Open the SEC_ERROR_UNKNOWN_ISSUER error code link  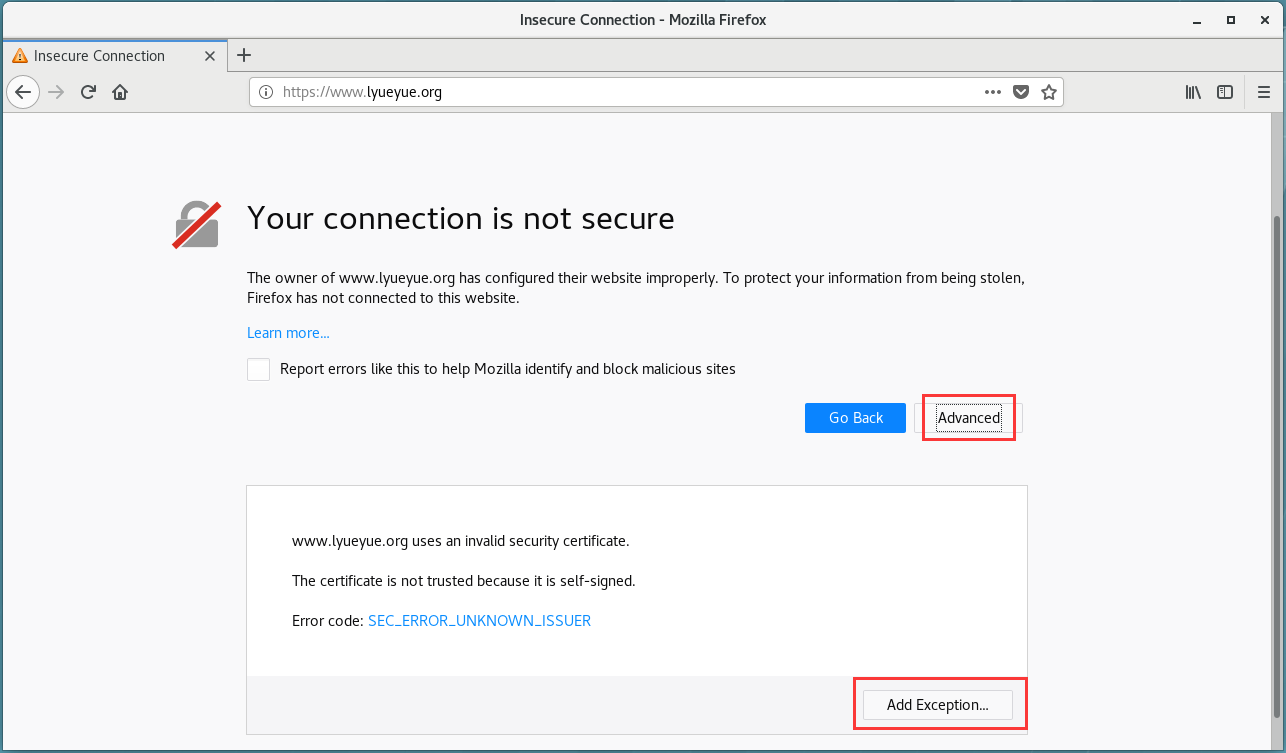click(479, 621)
